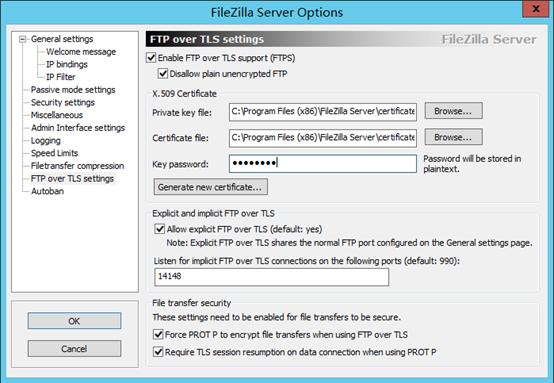This screenshot has width=554, height=383.
Task: Uncheck Force PROT P encryption option
Action: point(158,334)
